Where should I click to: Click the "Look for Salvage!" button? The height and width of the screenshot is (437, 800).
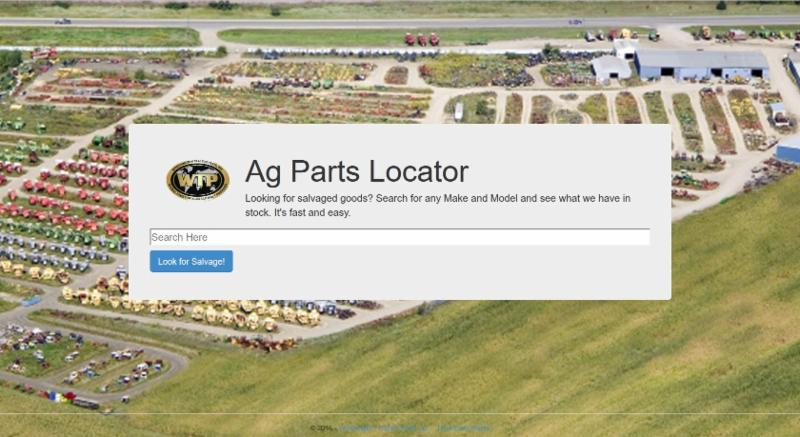click(191, 261)
